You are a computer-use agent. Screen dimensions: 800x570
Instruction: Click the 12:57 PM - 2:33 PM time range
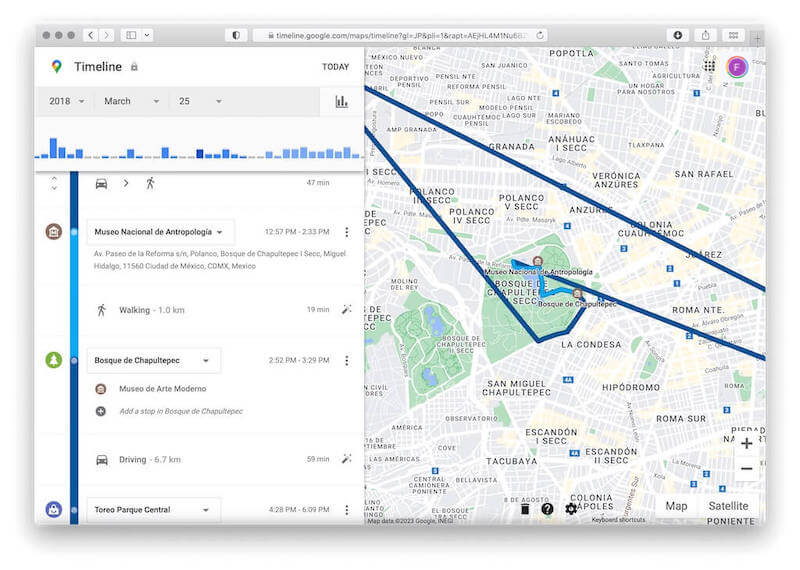[x=297, y=232]
